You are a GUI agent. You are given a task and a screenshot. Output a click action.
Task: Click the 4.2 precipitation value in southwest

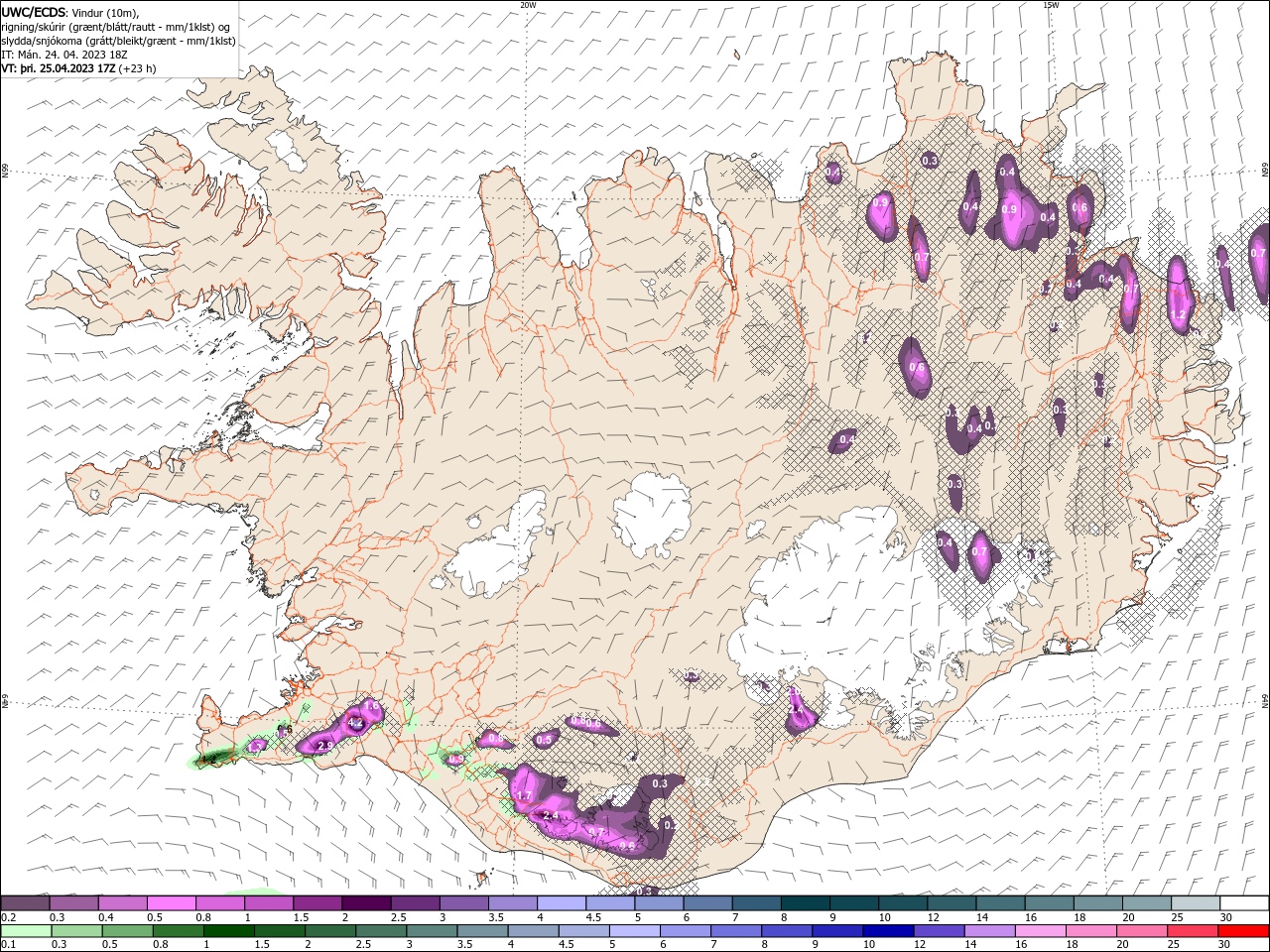tap(356, 724)
